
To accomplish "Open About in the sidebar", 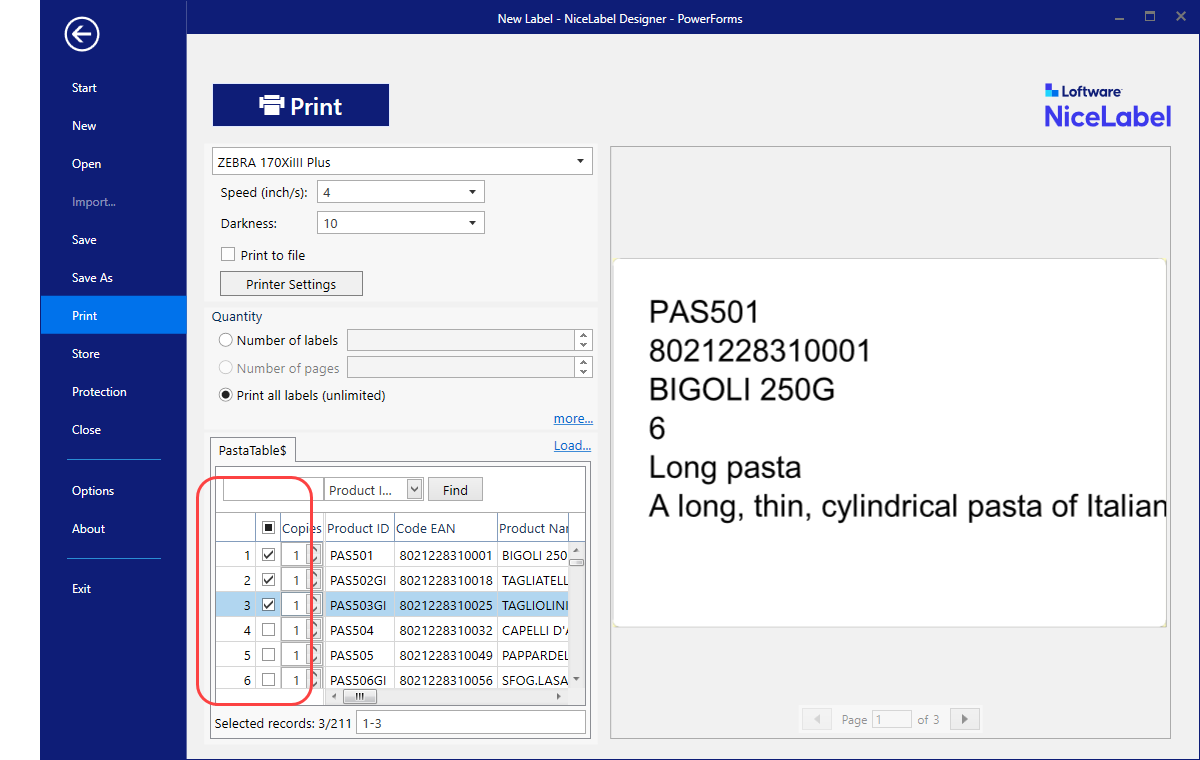I will tap(88, 529).
